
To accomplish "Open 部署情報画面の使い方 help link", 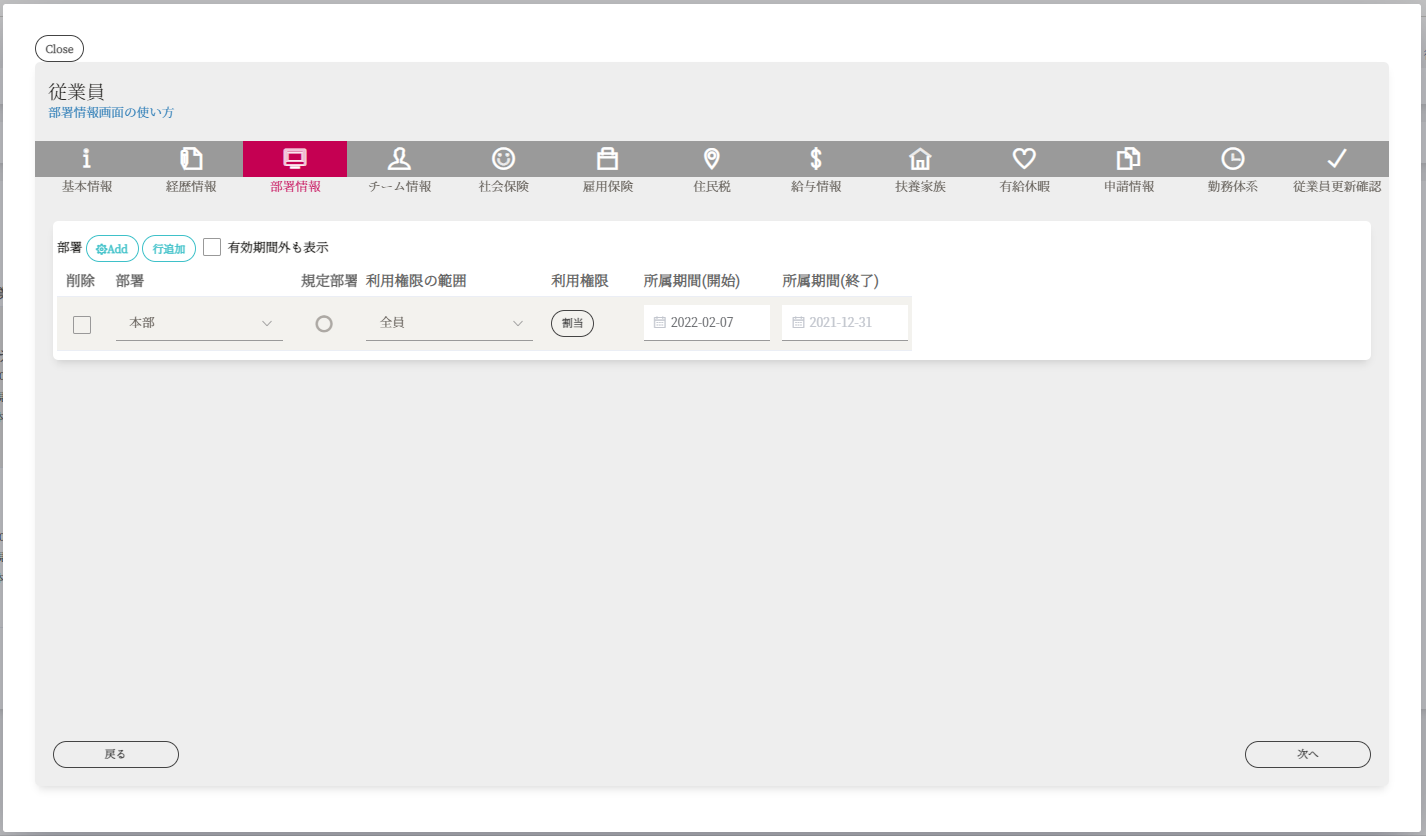I will pyautogui.click(x=111, y=113).
